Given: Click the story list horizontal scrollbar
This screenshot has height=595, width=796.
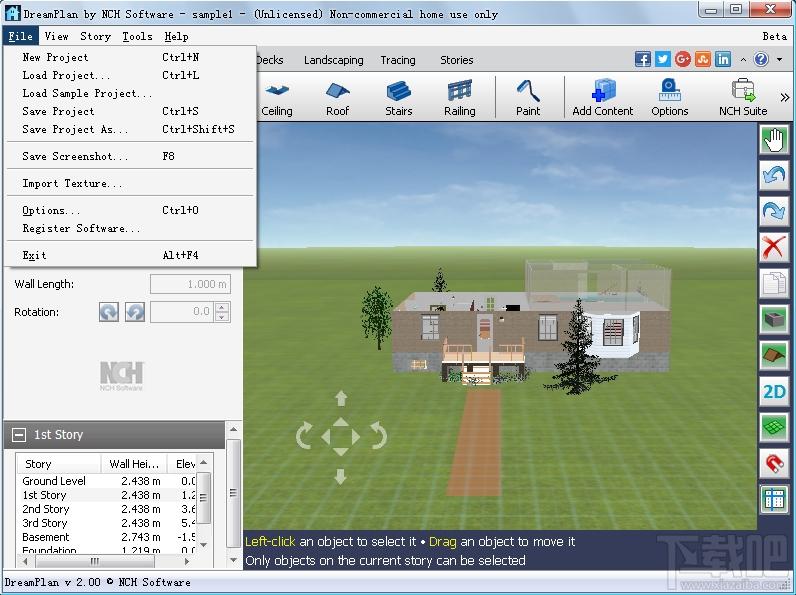Looking at the screenshot, I should pos(106,561).
